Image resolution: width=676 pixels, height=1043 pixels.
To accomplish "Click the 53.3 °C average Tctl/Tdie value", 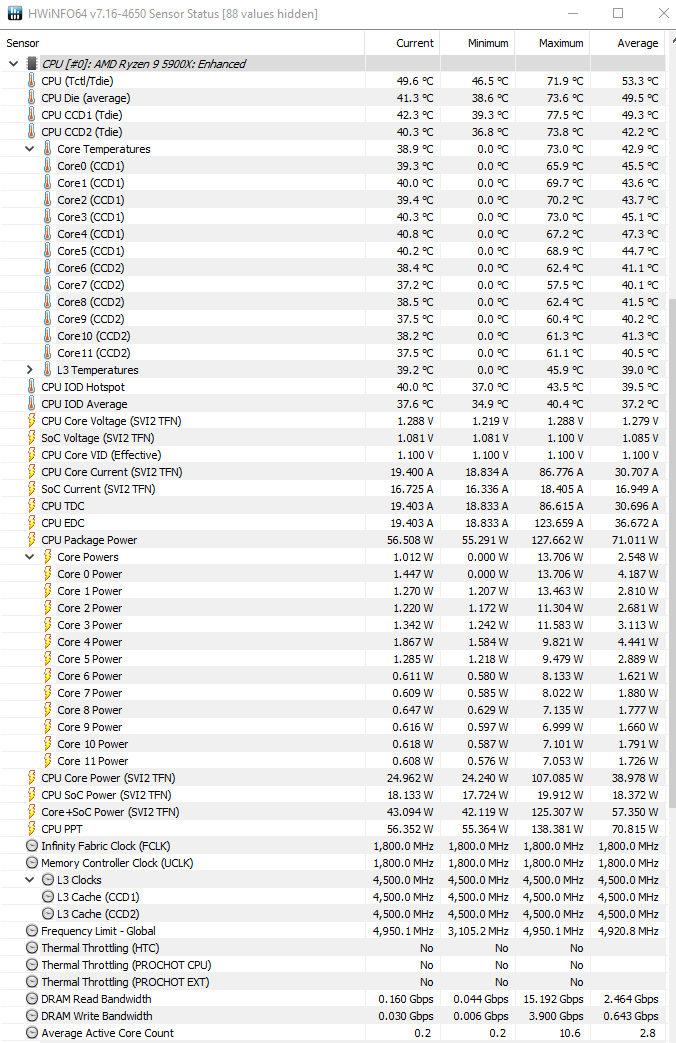I will (x=639, y=81).
